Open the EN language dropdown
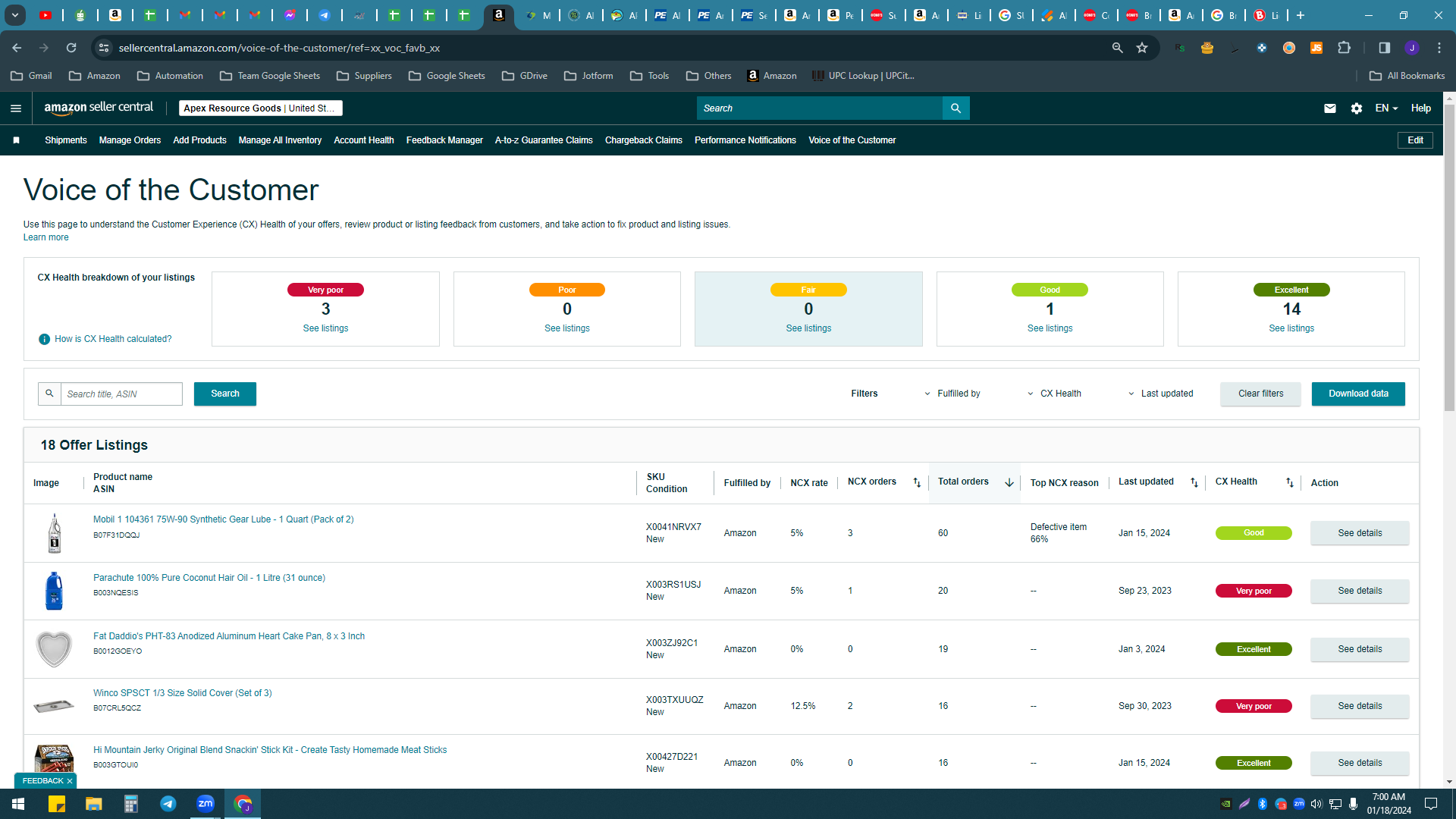Image resolution: width=1456 pixels, height=819 pixels. pyautogui.click(x=1386, y=108)
